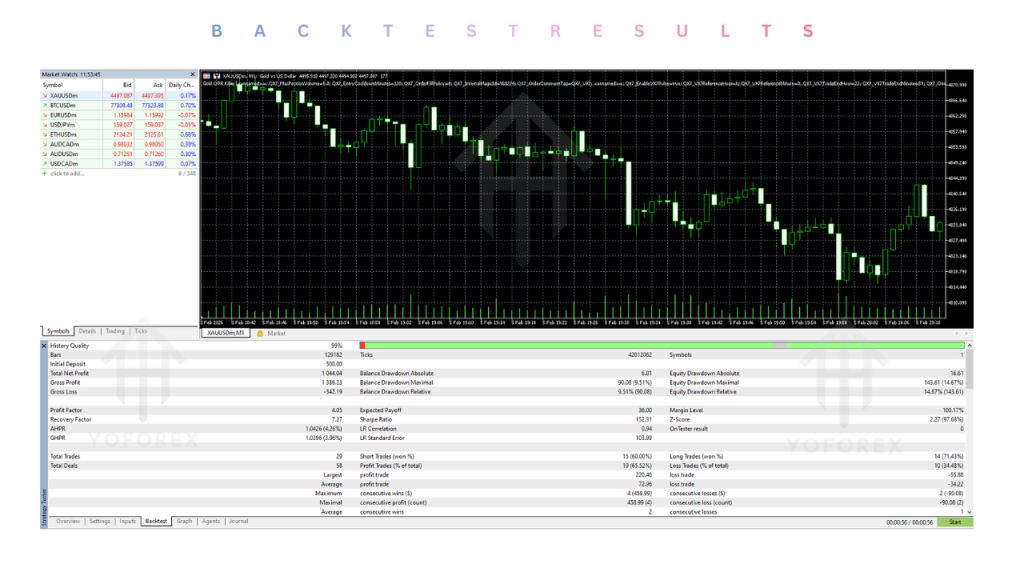The height and width of the screenshot is (576, 1024).
Task: Open the Details tab in Market Watch
Action: click(88, 331)
